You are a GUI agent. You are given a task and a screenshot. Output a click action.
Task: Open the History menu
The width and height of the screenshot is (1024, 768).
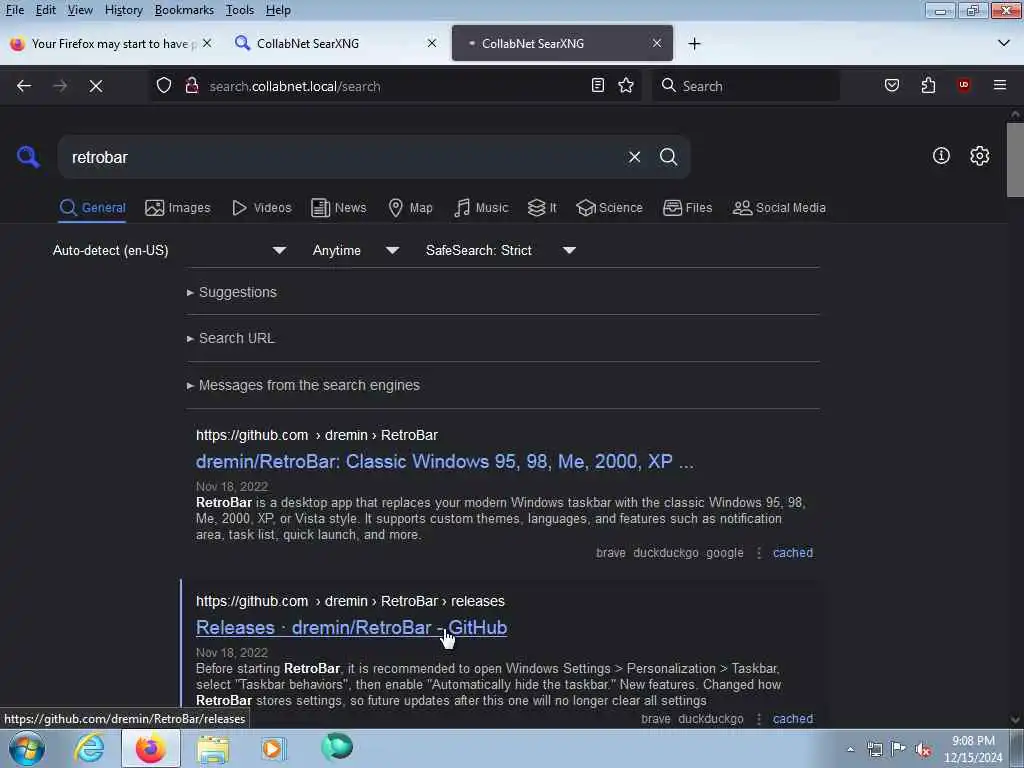click(123, 10)
